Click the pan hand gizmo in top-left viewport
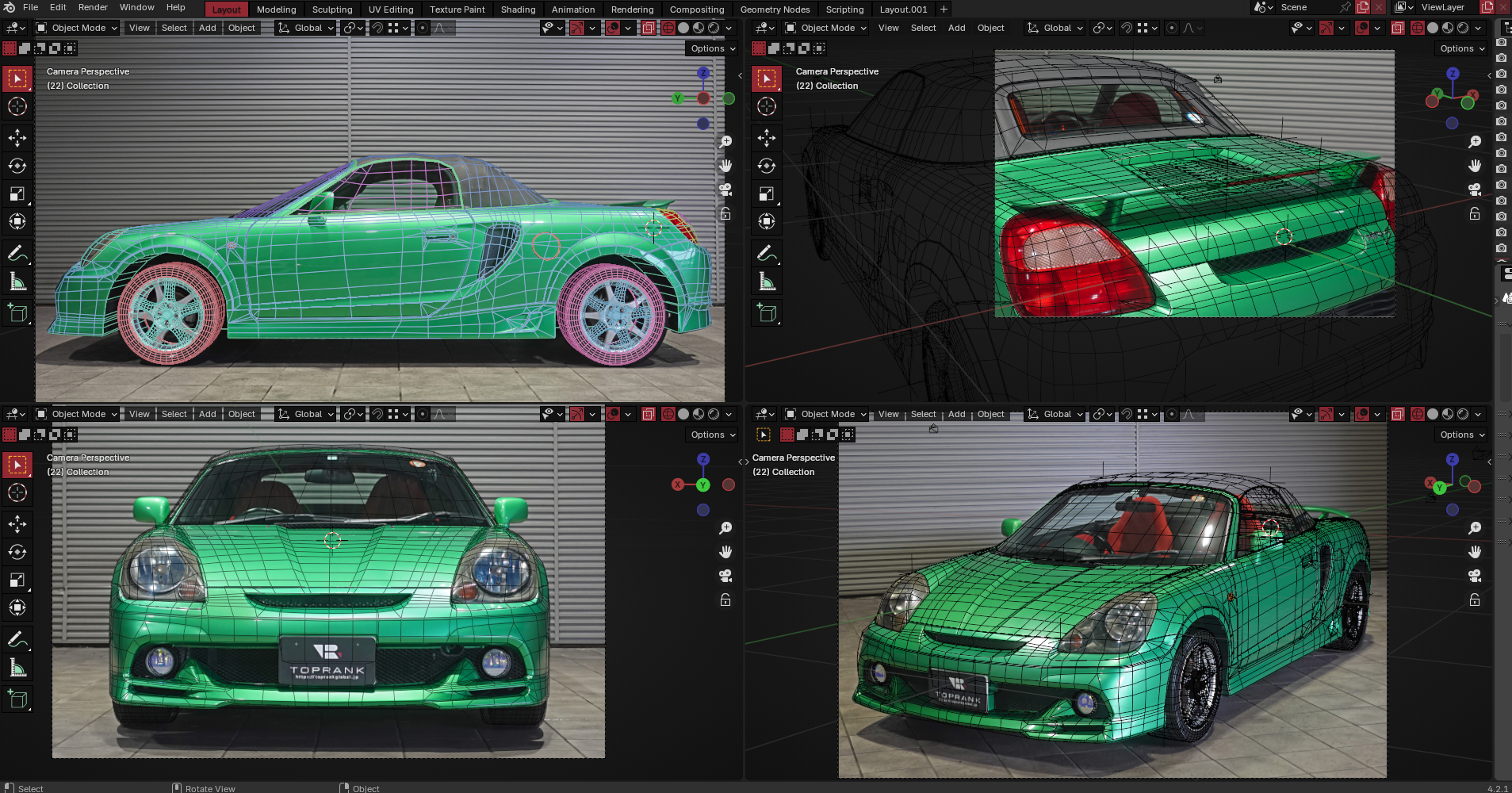 tap(725, 166)
